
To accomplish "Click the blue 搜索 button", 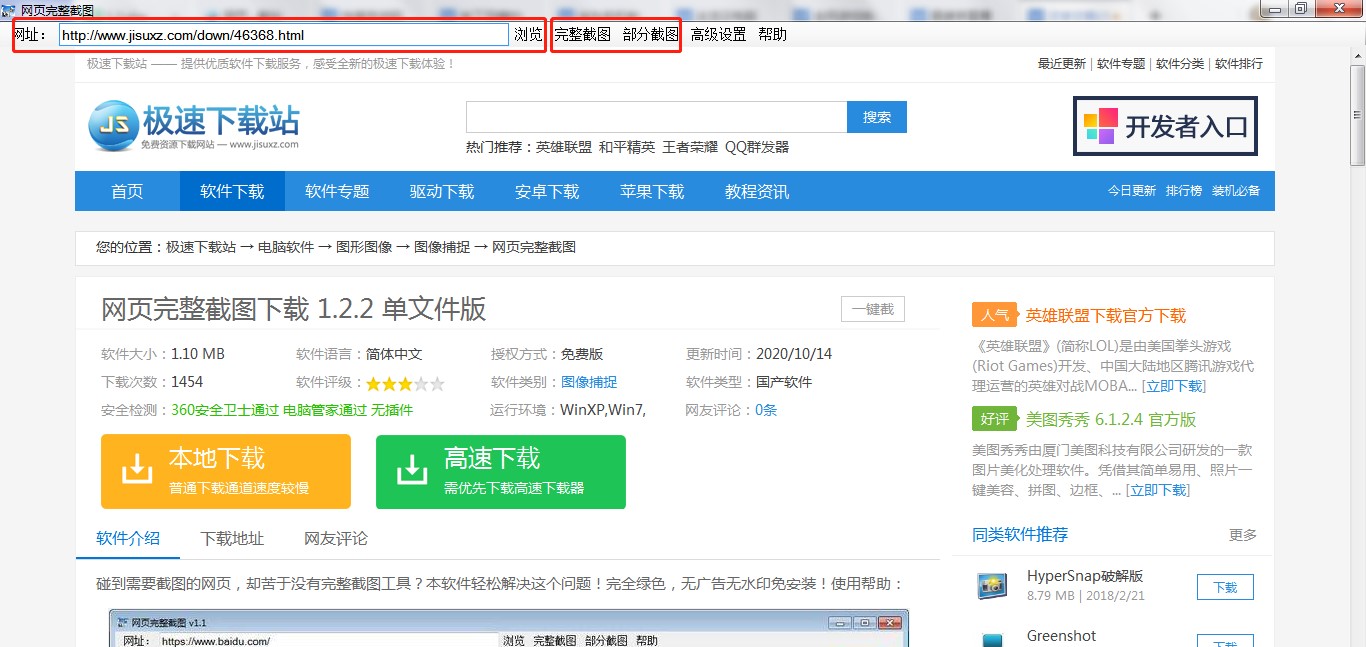I will pyautogui.click(x=876, y=117).
